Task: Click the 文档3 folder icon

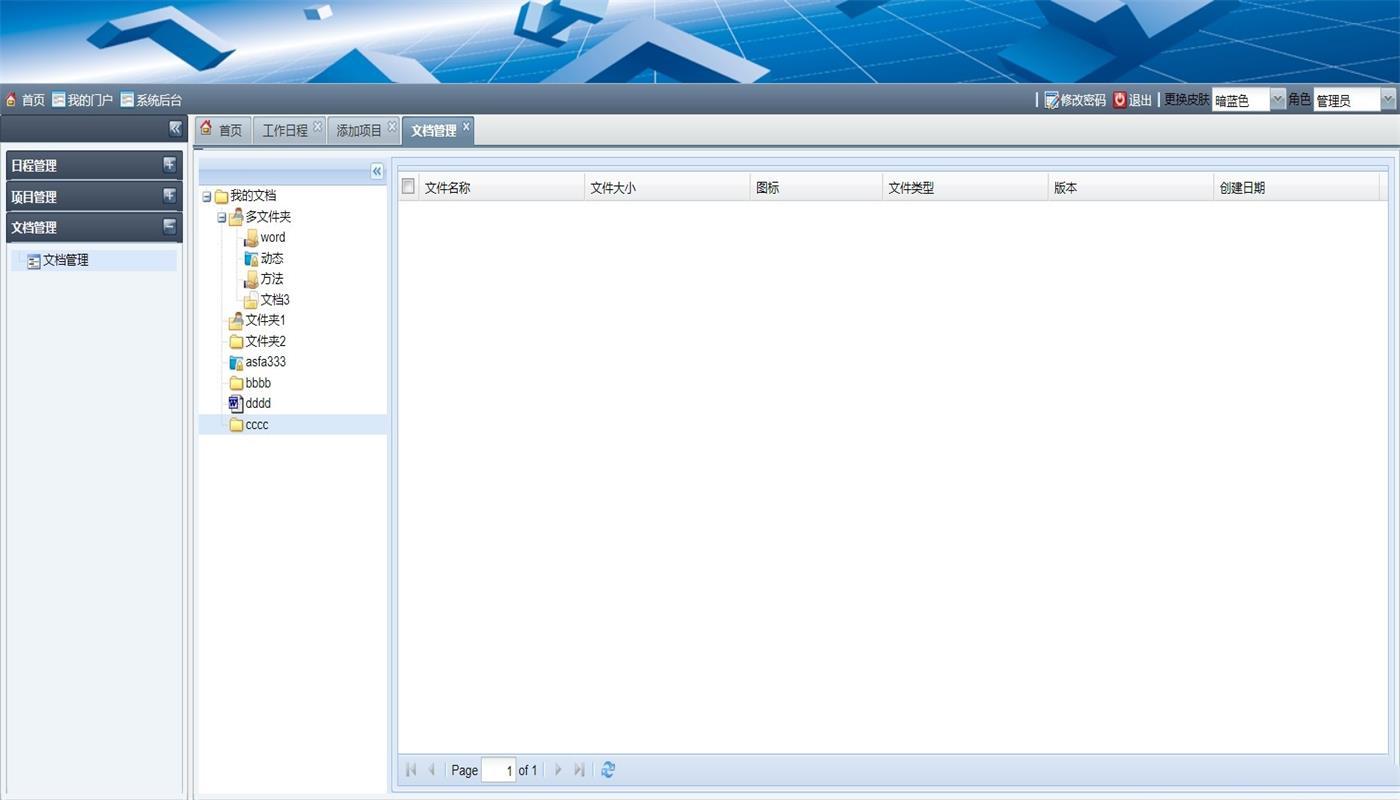Action: 251,301
